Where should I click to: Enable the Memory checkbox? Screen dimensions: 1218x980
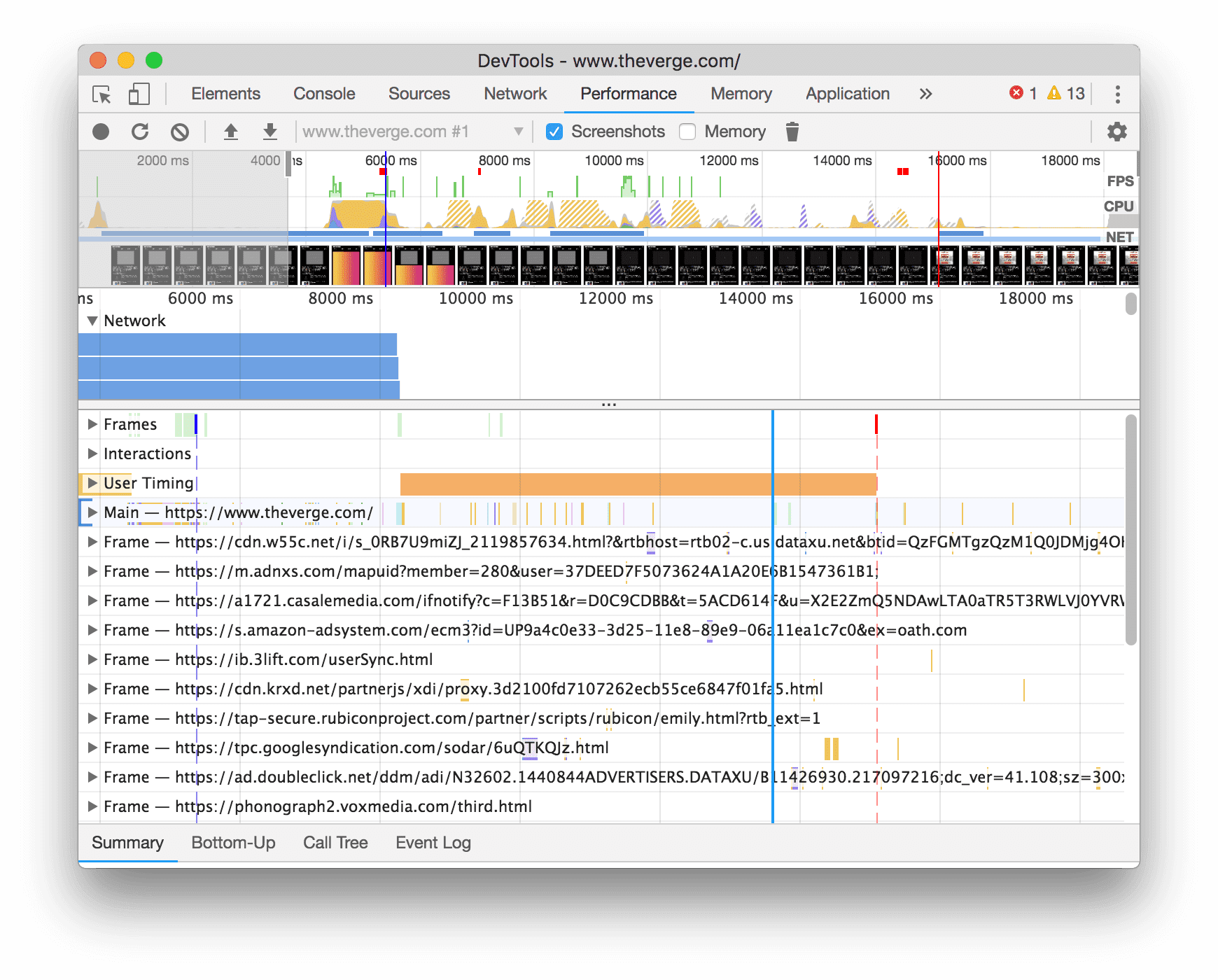[x=687, y=132]
